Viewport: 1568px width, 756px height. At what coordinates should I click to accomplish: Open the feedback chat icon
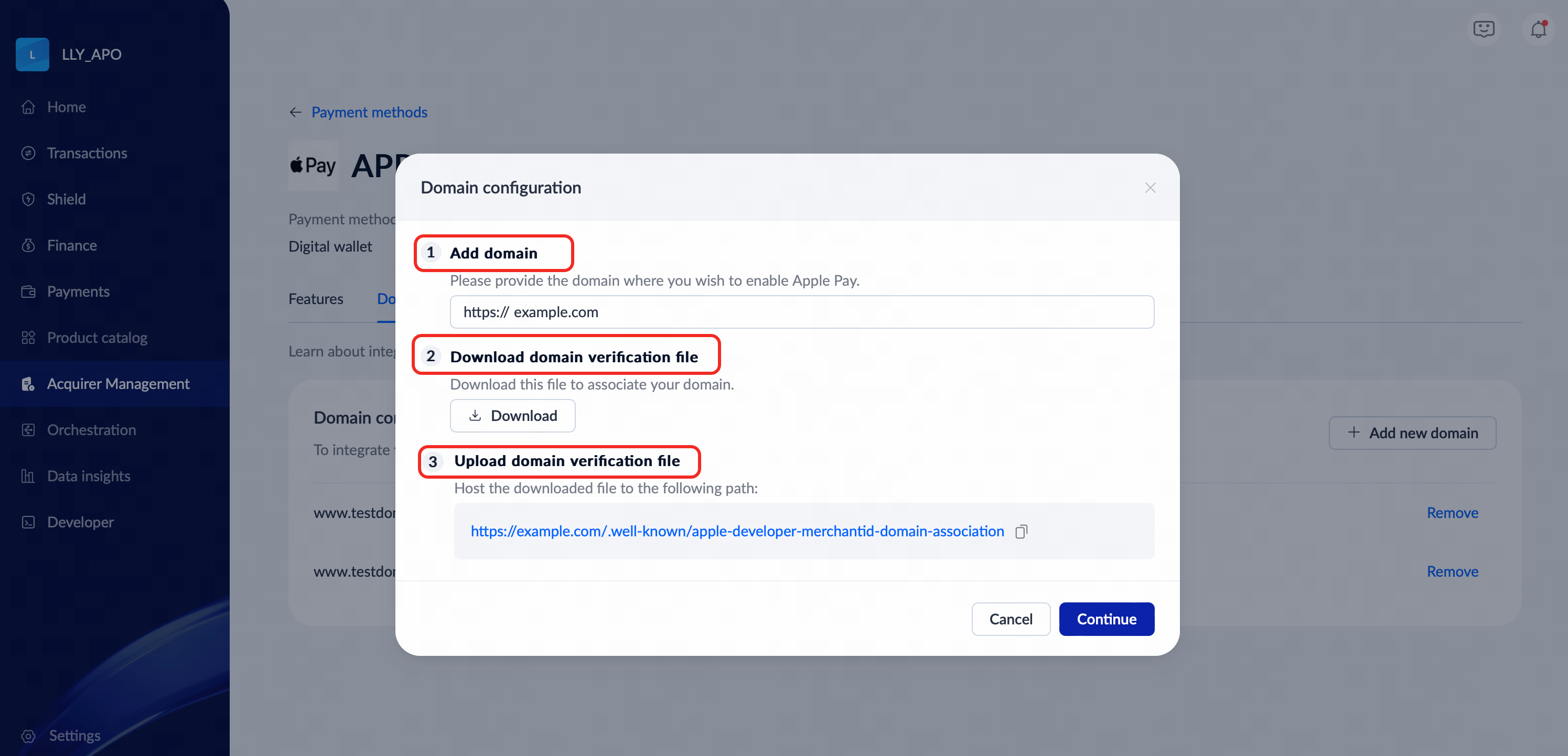(x=1484, y=29)
